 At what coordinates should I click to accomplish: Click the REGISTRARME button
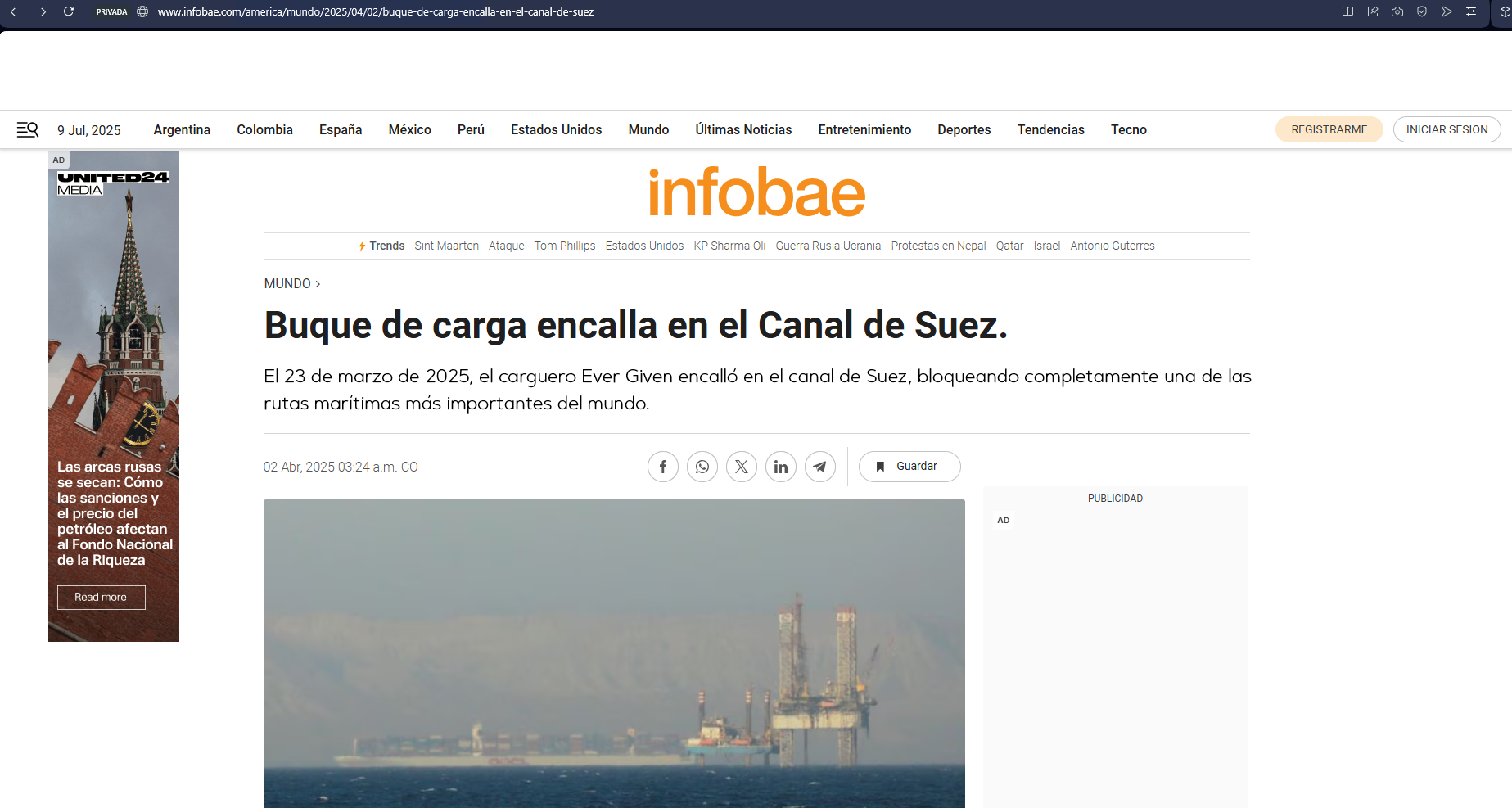coord(1329,129)
